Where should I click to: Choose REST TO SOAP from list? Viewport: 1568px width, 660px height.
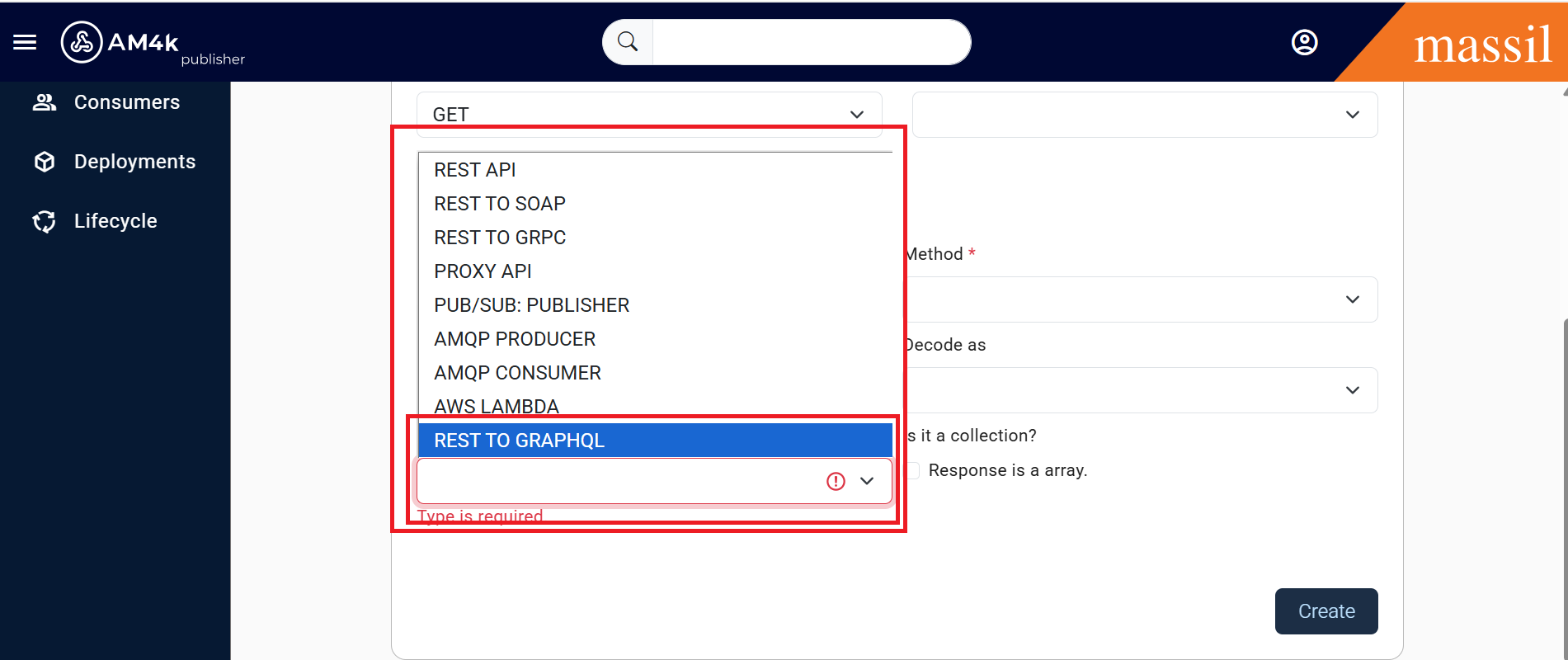[x=500, y=204]
